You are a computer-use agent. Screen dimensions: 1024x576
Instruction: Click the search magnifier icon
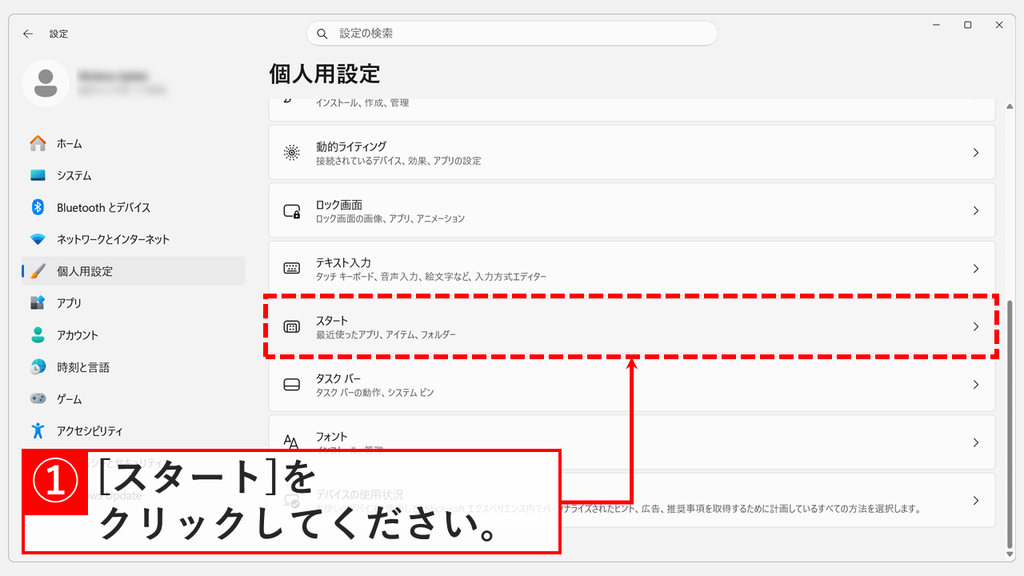[322, 33]
